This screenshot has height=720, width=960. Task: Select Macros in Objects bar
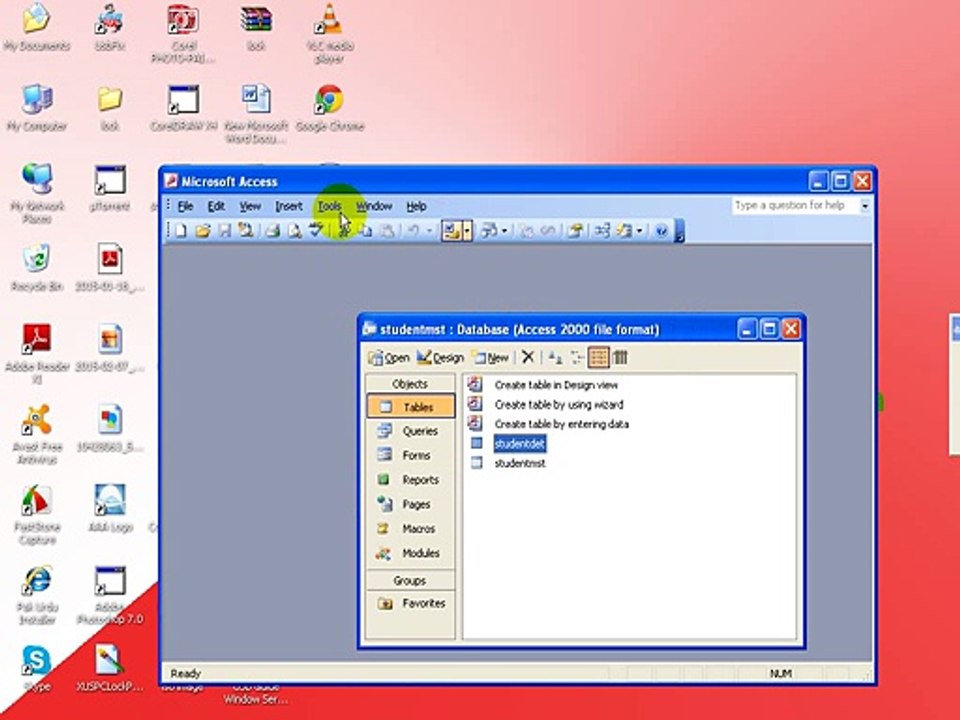tap(411, 529)
